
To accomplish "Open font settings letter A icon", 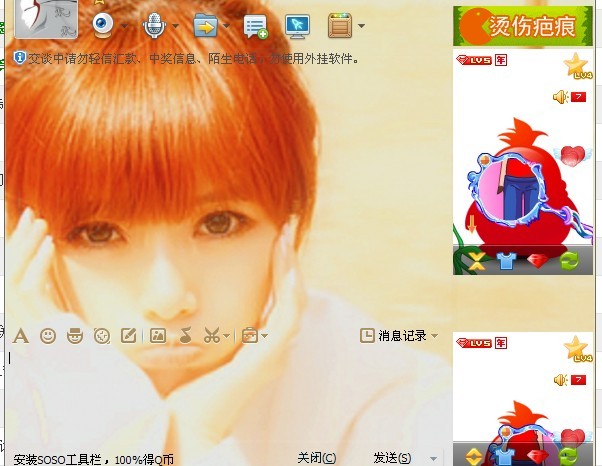I will click(x=20, y=336).
